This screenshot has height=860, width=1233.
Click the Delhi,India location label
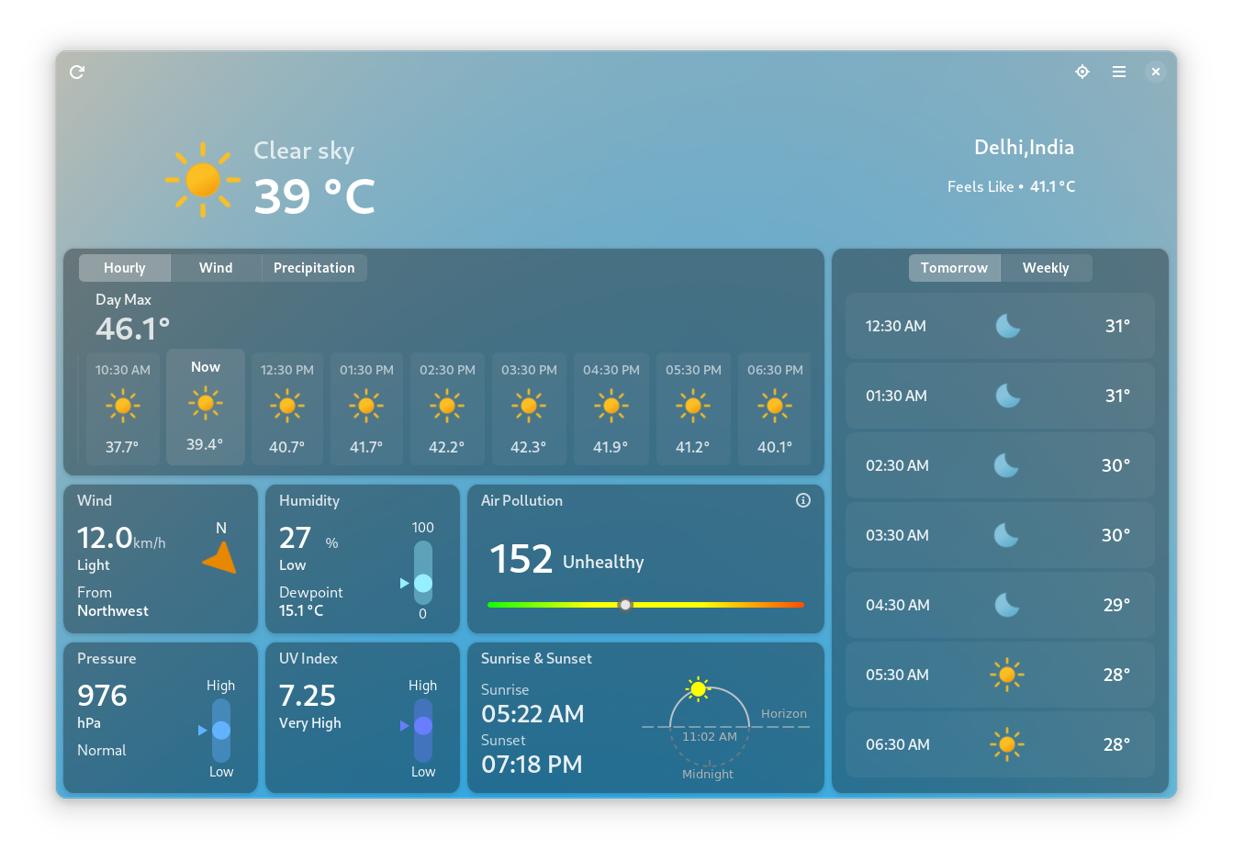[1024, 147]
